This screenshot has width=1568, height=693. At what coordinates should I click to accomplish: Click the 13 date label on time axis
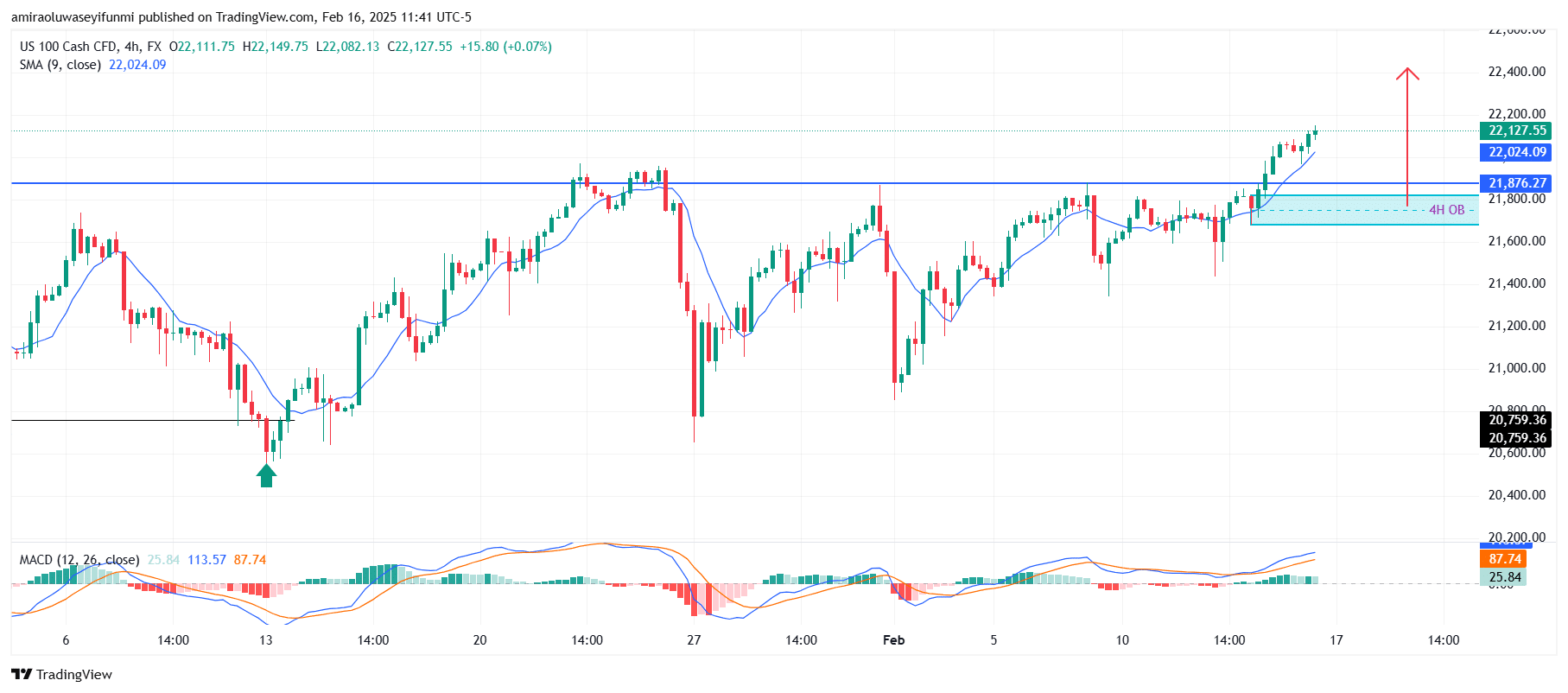(265, 640)
